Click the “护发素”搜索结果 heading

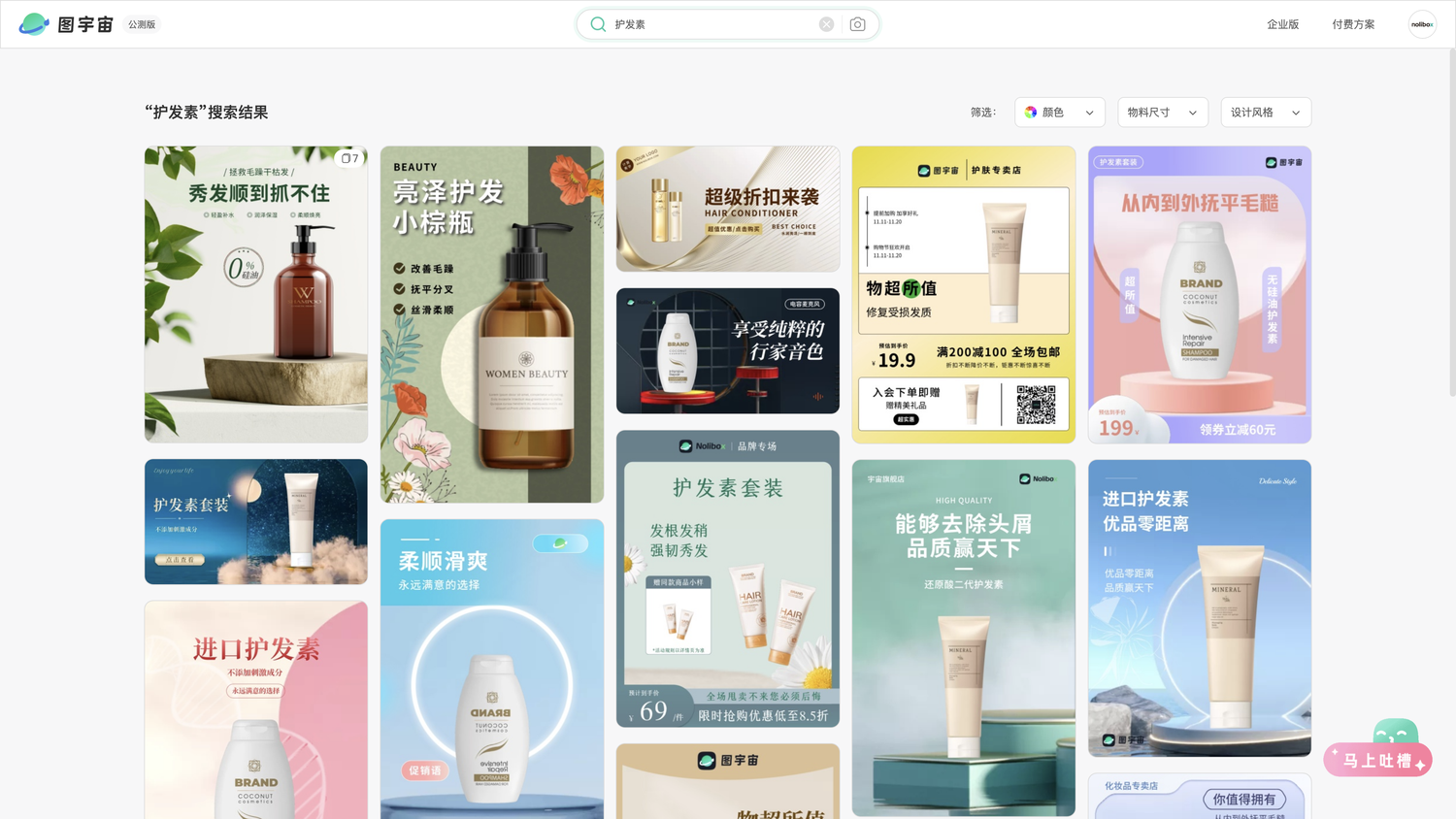click(x=207, y=113)
